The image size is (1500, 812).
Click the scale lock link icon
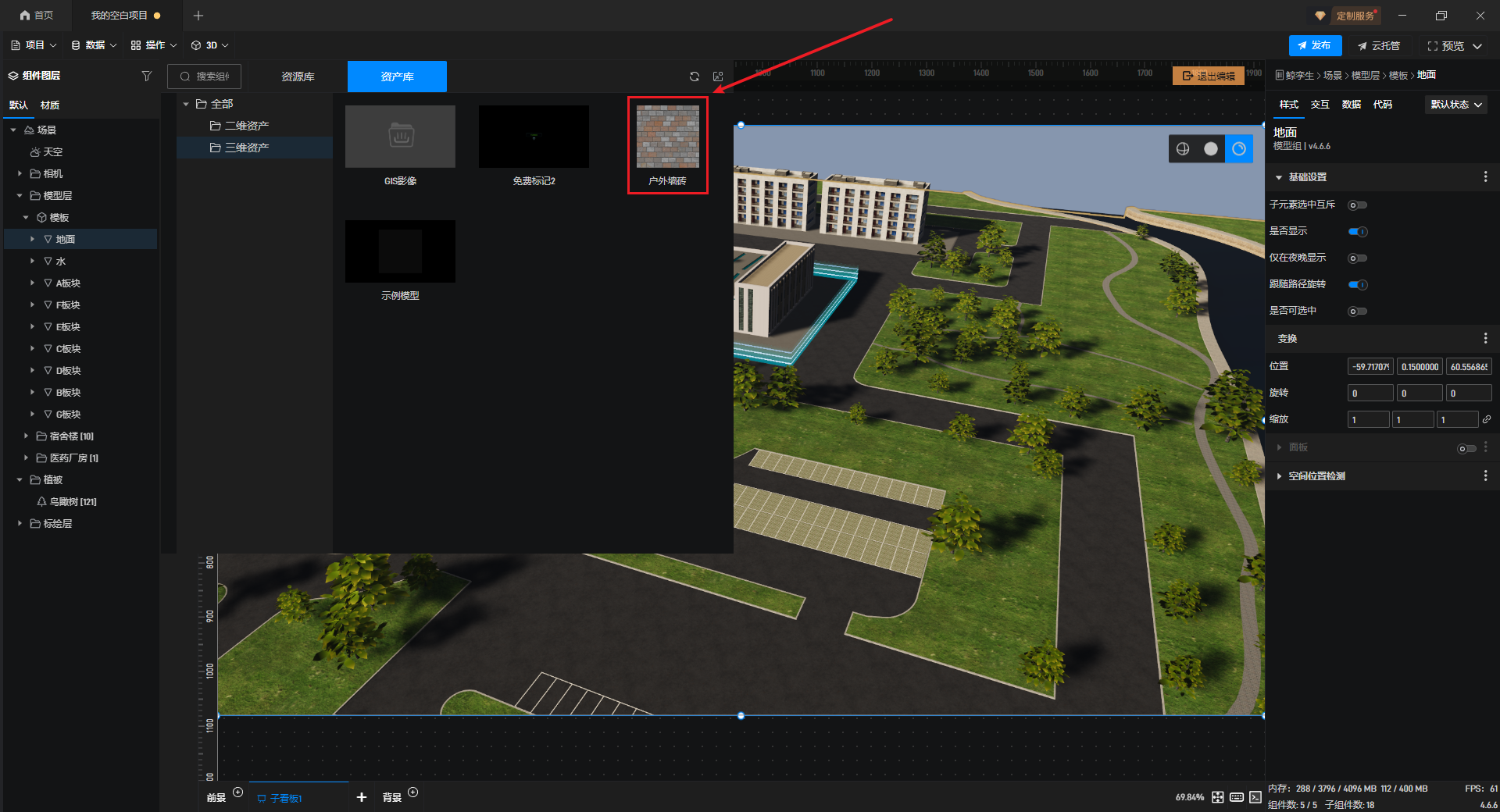click(x=1487, y=419)
